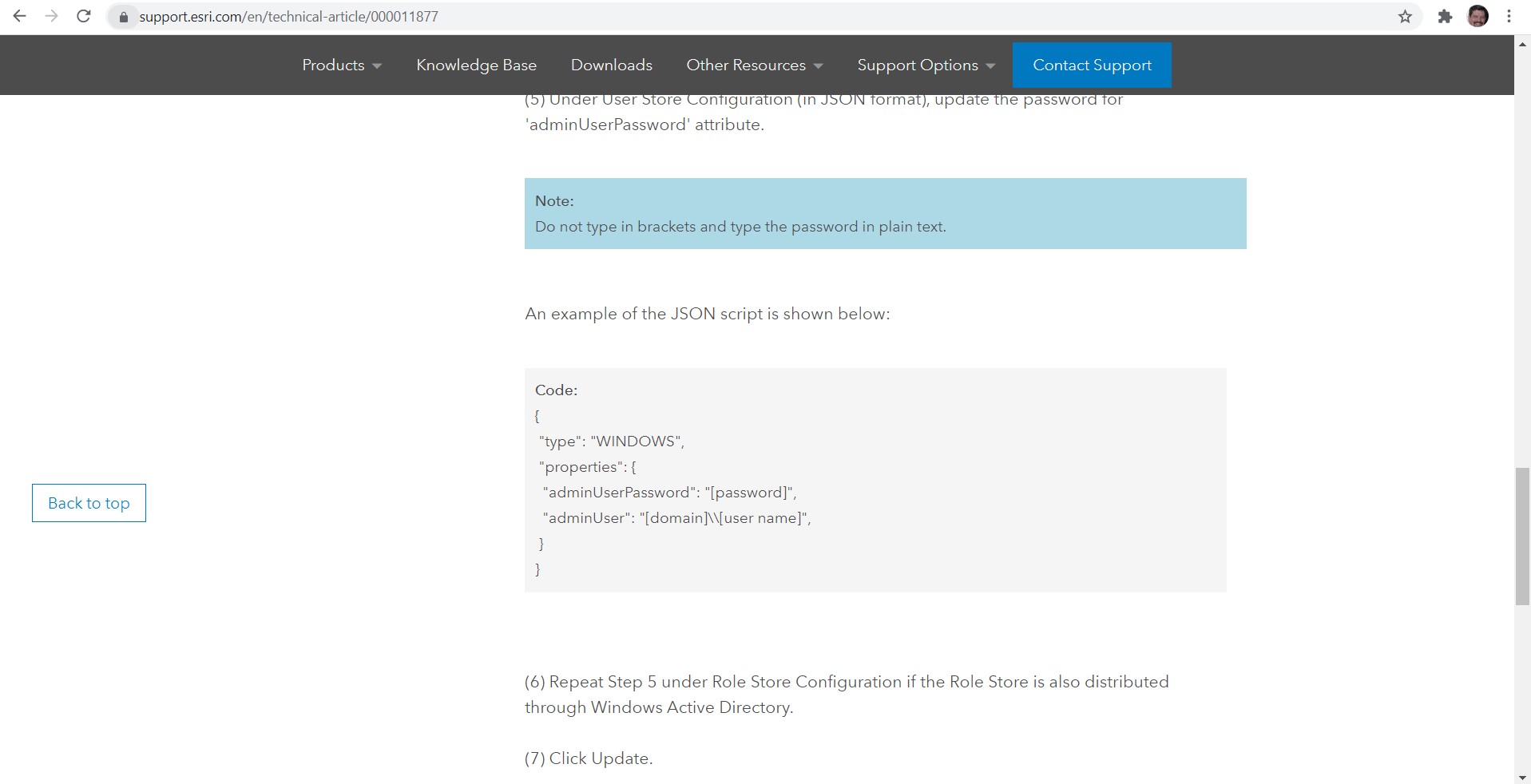Screen dimensions: 1531x784
Task: Click the forward navigation arrow
Action: click(52, 15)
